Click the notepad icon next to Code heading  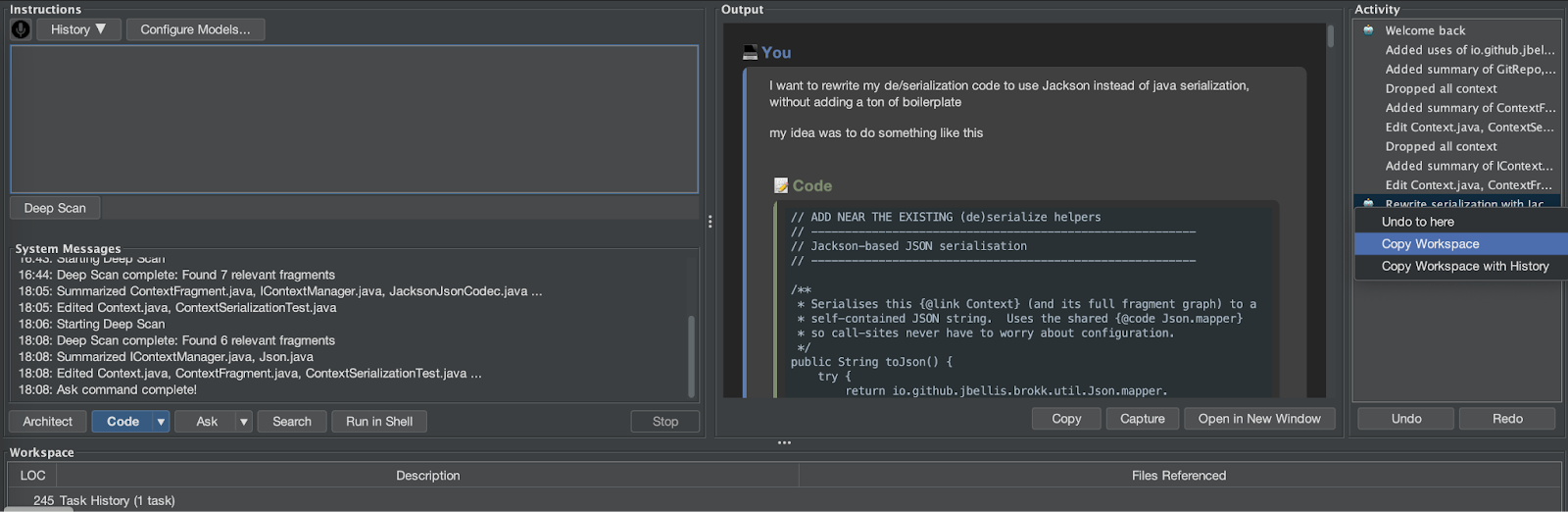(781, 185)
